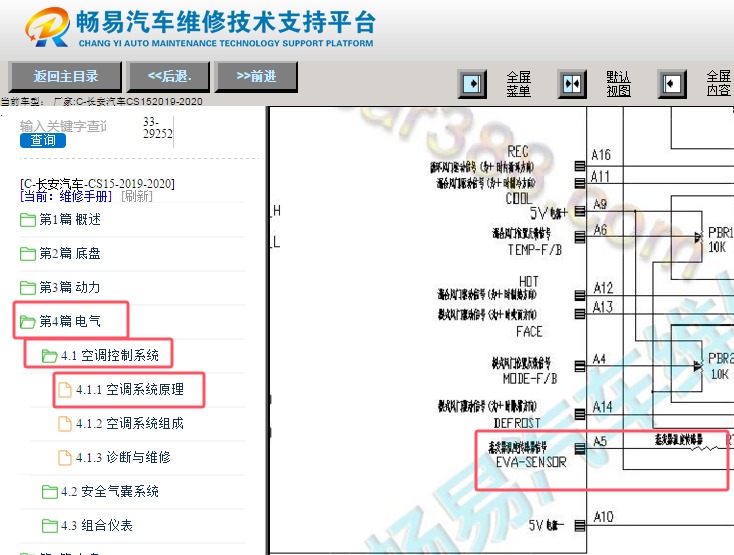
Task: Click the A16 pin label
Action: 601,155
